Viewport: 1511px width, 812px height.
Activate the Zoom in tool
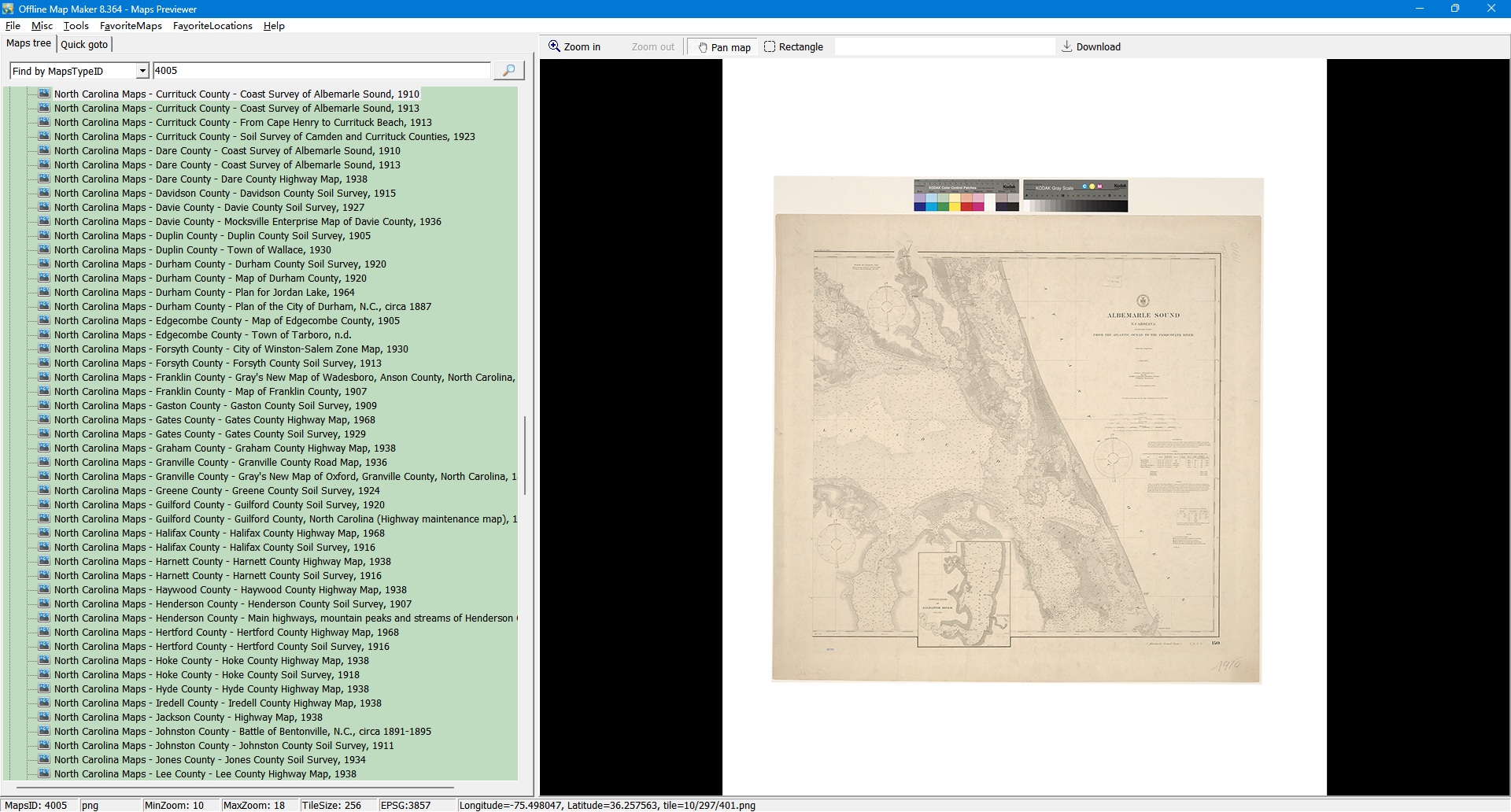pos(574,47)
